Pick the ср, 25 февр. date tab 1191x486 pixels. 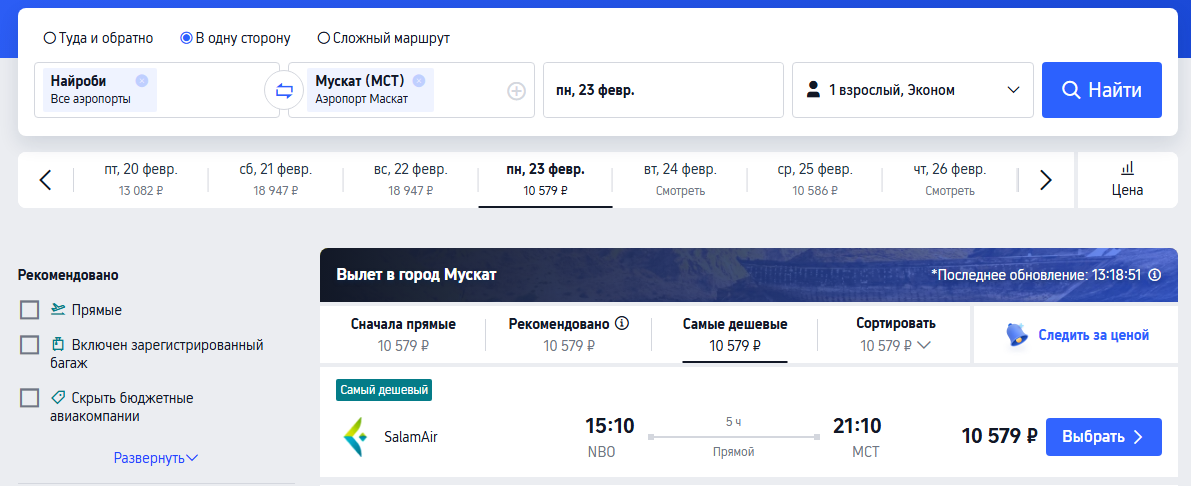point(815,180)
